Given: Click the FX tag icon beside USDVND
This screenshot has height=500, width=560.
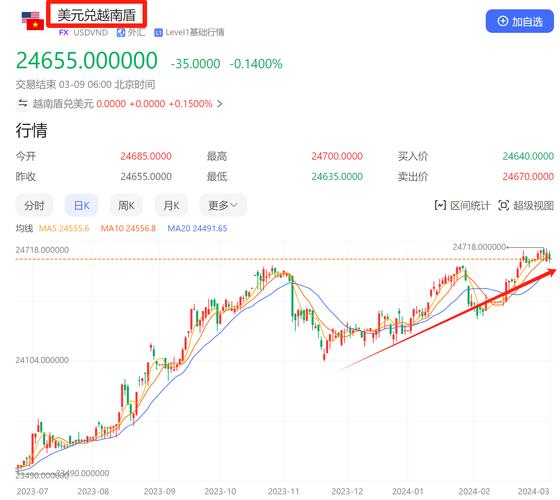Looking at the screenshot, I should 64,32.
